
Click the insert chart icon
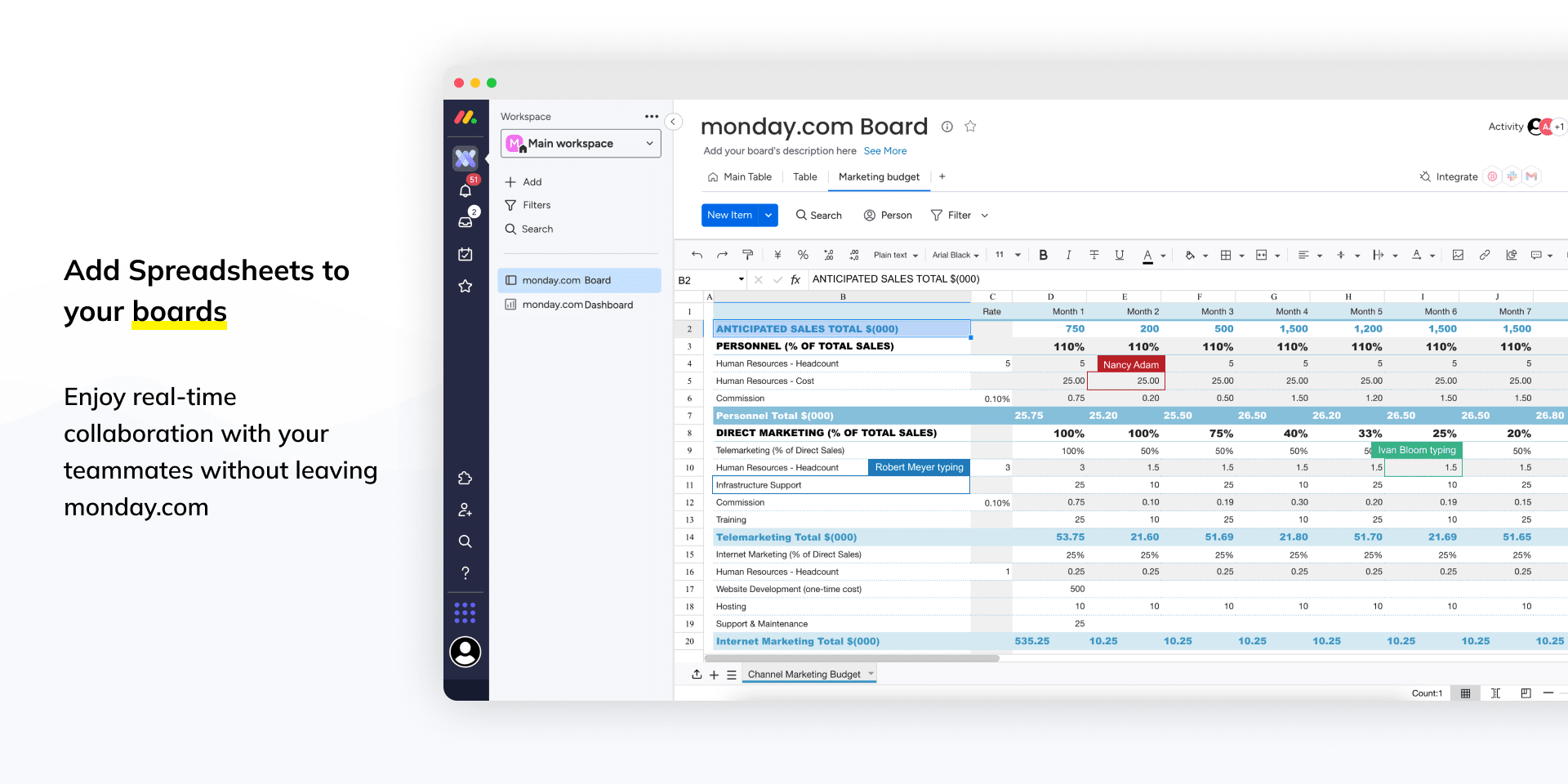1512,255
